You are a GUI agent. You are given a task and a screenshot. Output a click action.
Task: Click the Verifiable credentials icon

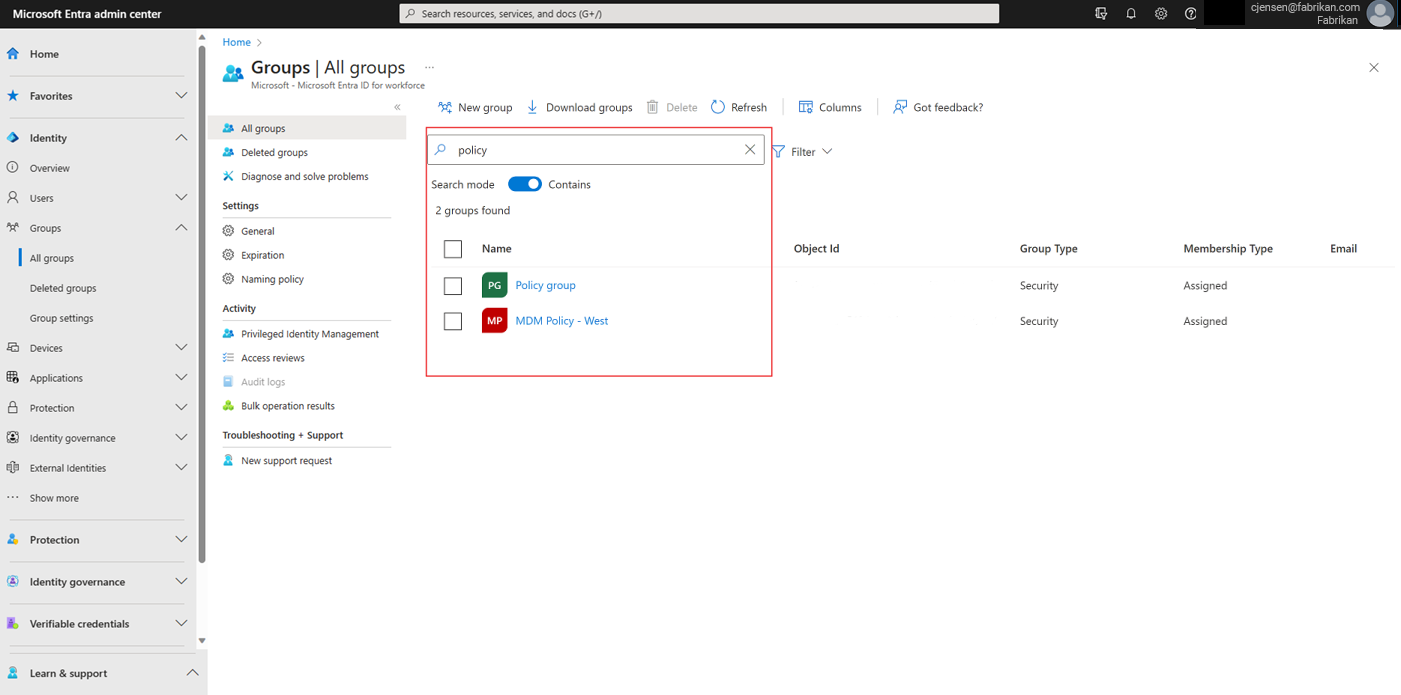[13, 624]
